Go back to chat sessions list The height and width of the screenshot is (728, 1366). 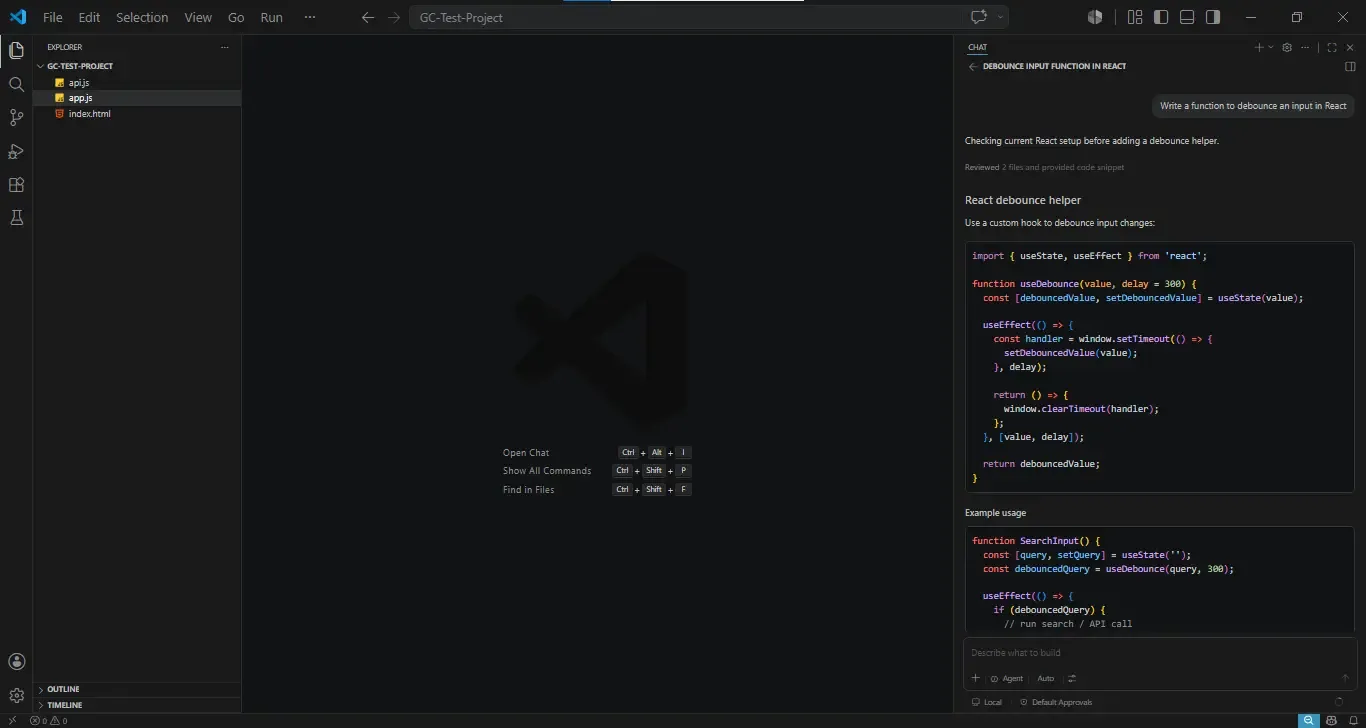coord(973,66)
